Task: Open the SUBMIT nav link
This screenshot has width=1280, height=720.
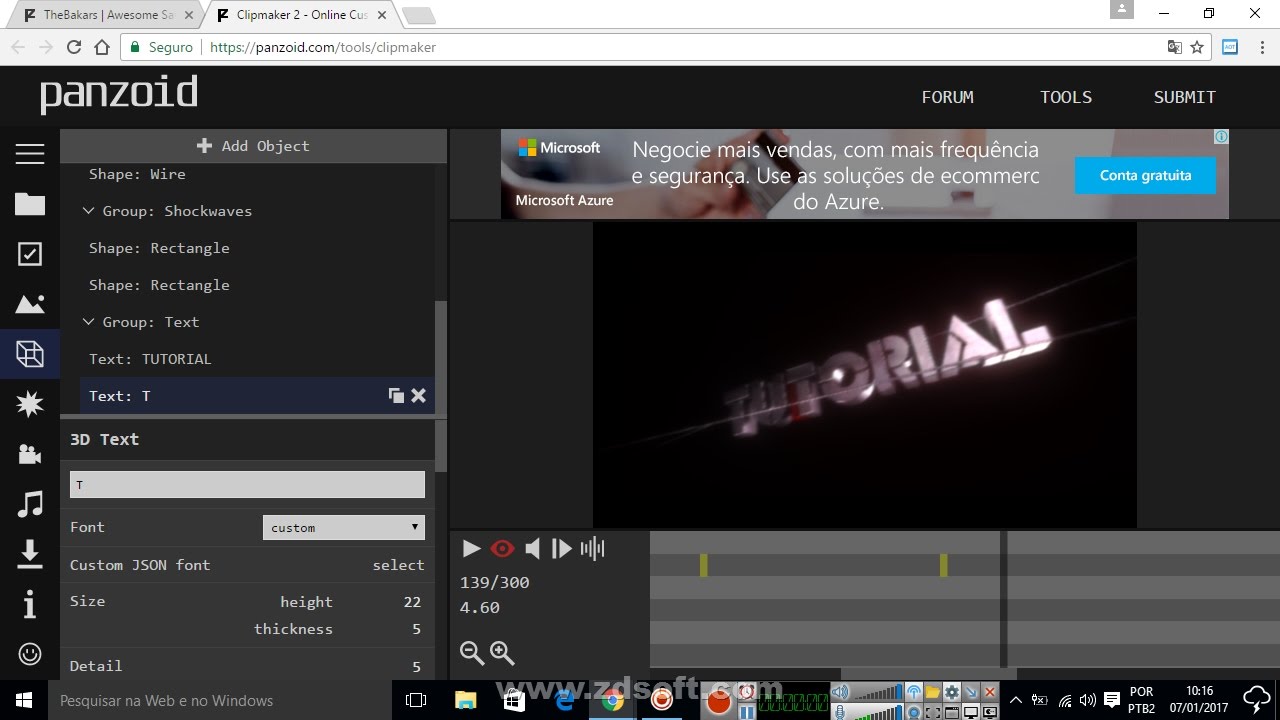Action: point(1185,97)
